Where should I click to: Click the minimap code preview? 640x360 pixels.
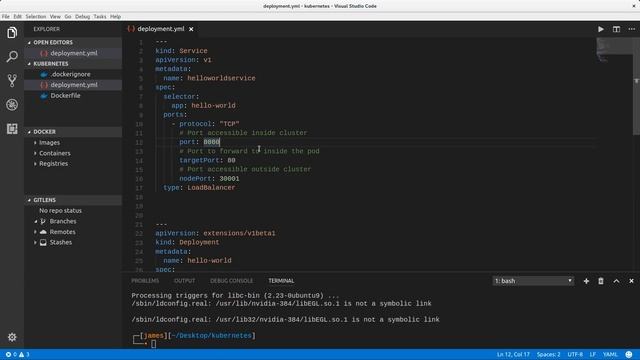[x=614, y=50]
